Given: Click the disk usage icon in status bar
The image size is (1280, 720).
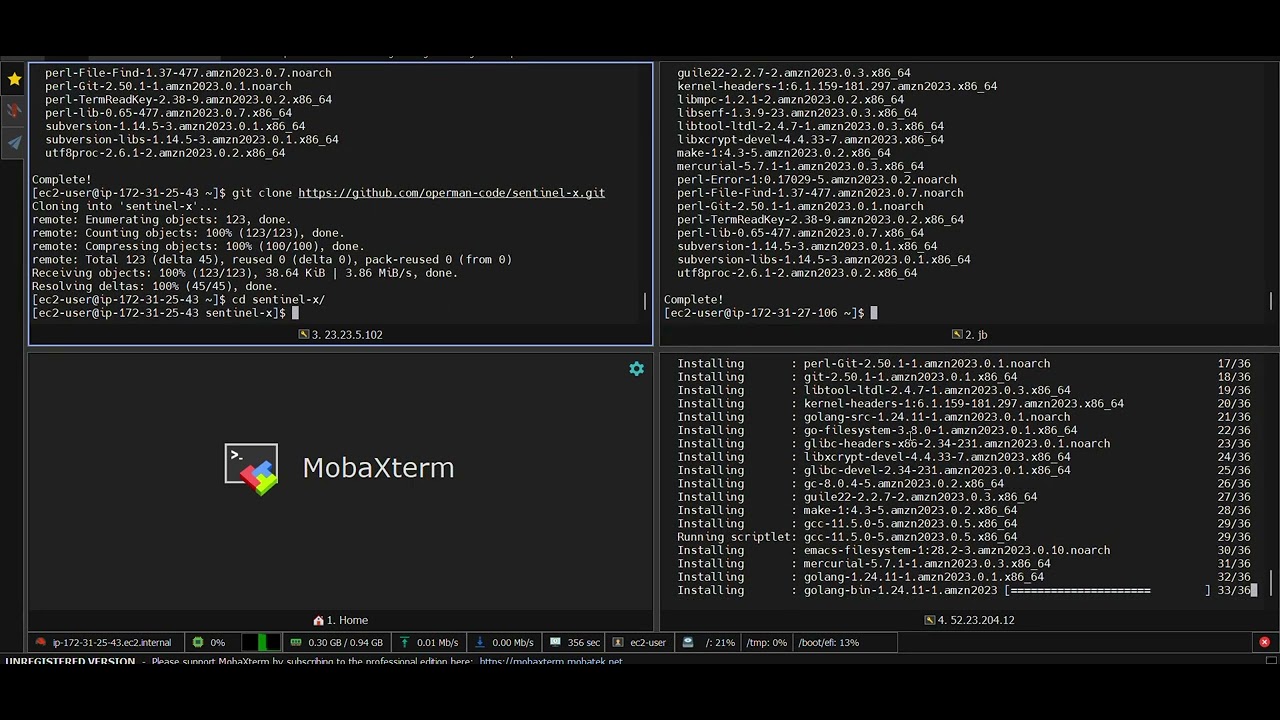Looking at the screenshot, I should 688,642.
